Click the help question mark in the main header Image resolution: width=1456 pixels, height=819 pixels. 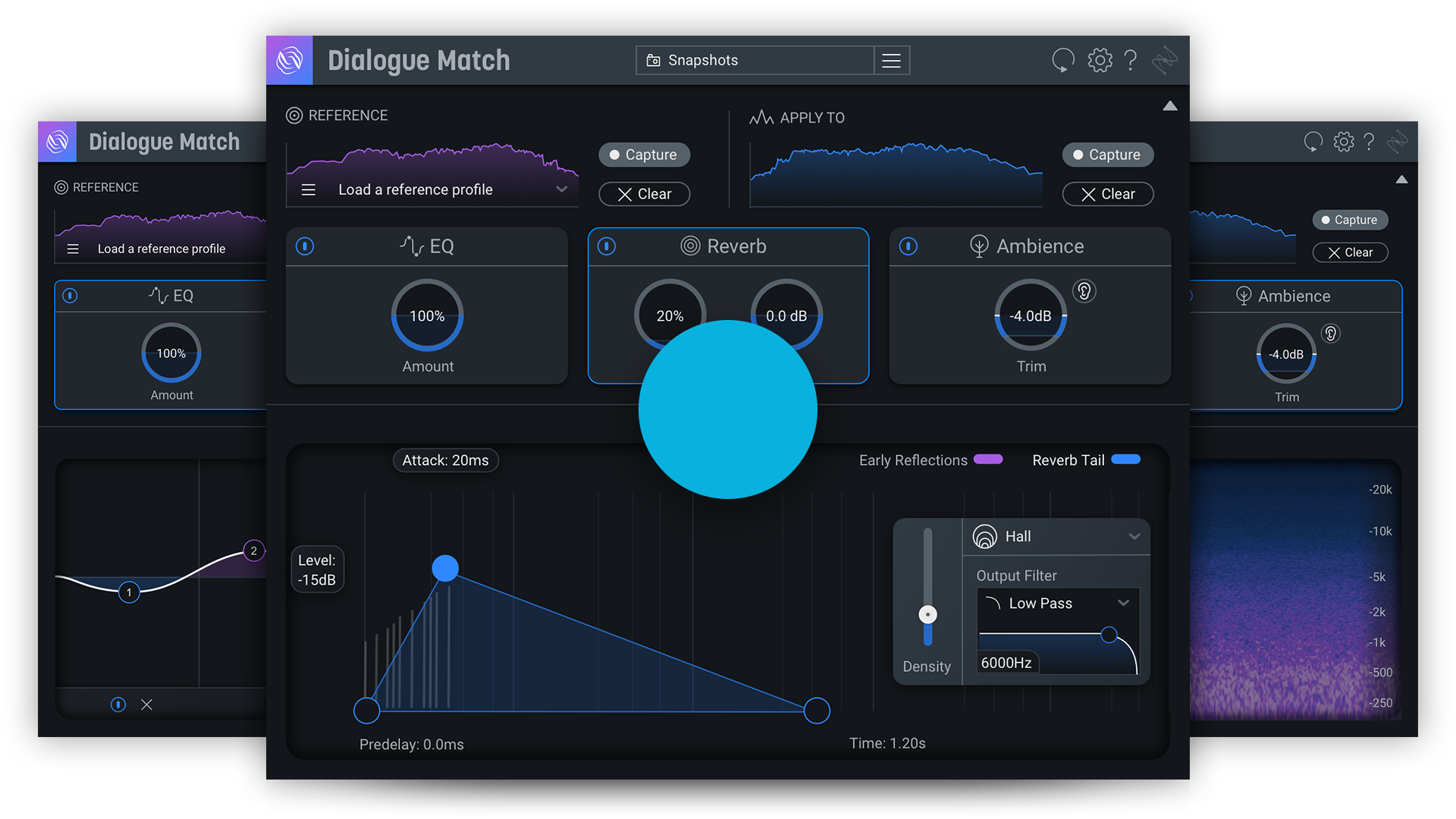point(1130,60)
